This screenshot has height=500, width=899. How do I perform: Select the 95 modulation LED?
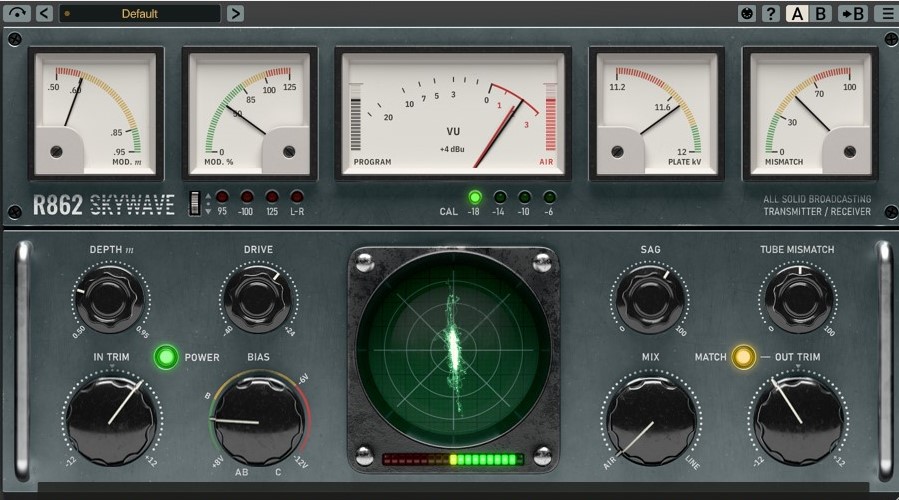[222, 197]
